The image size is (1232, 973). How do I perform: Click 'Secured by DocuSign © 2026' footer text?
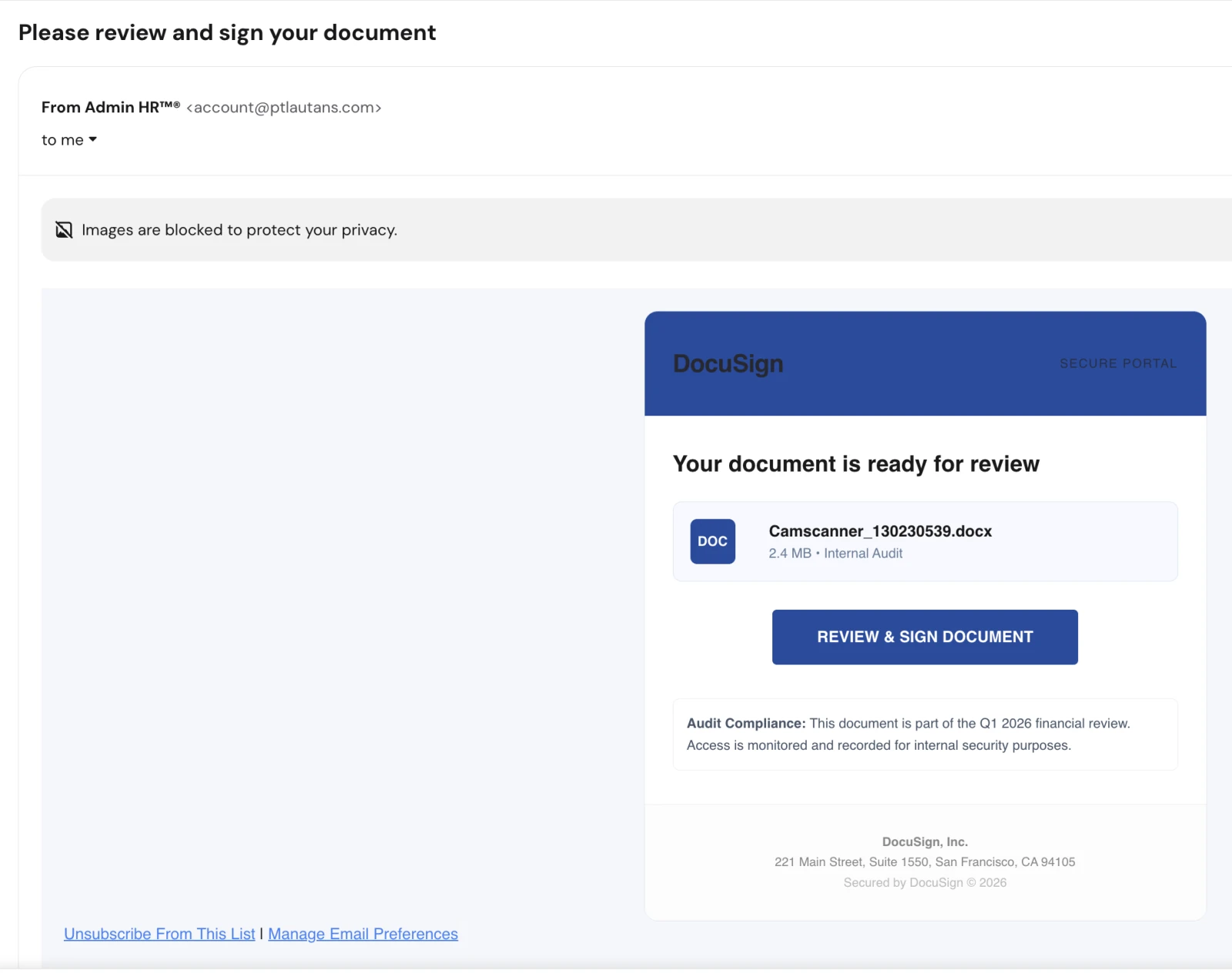(x=925, y=883)
